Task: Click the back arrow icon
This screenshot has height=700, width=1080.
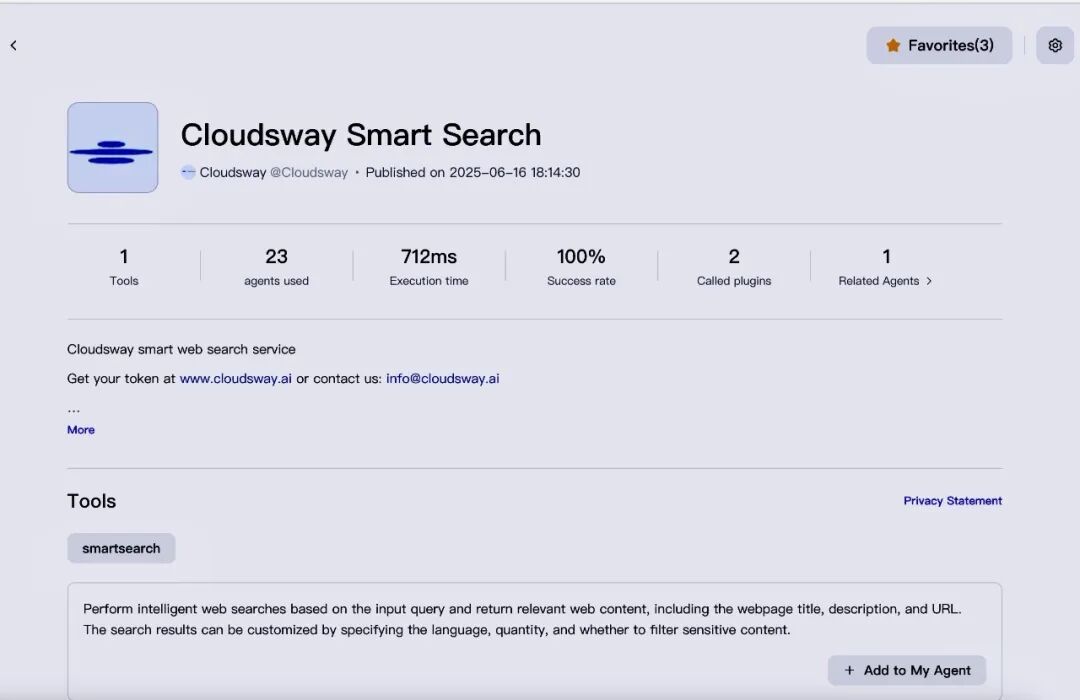Action: coord(13,46)
